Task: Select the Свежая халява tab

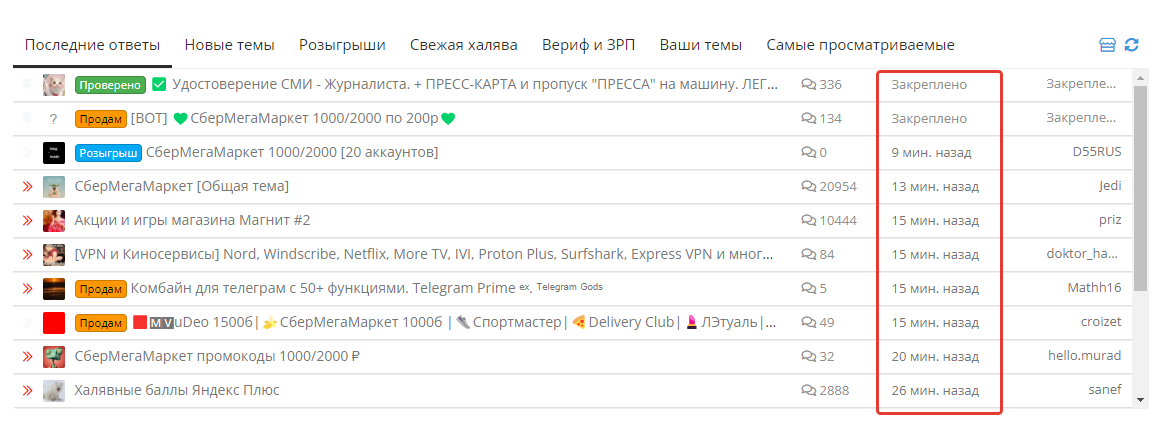Action: point(464,45)
